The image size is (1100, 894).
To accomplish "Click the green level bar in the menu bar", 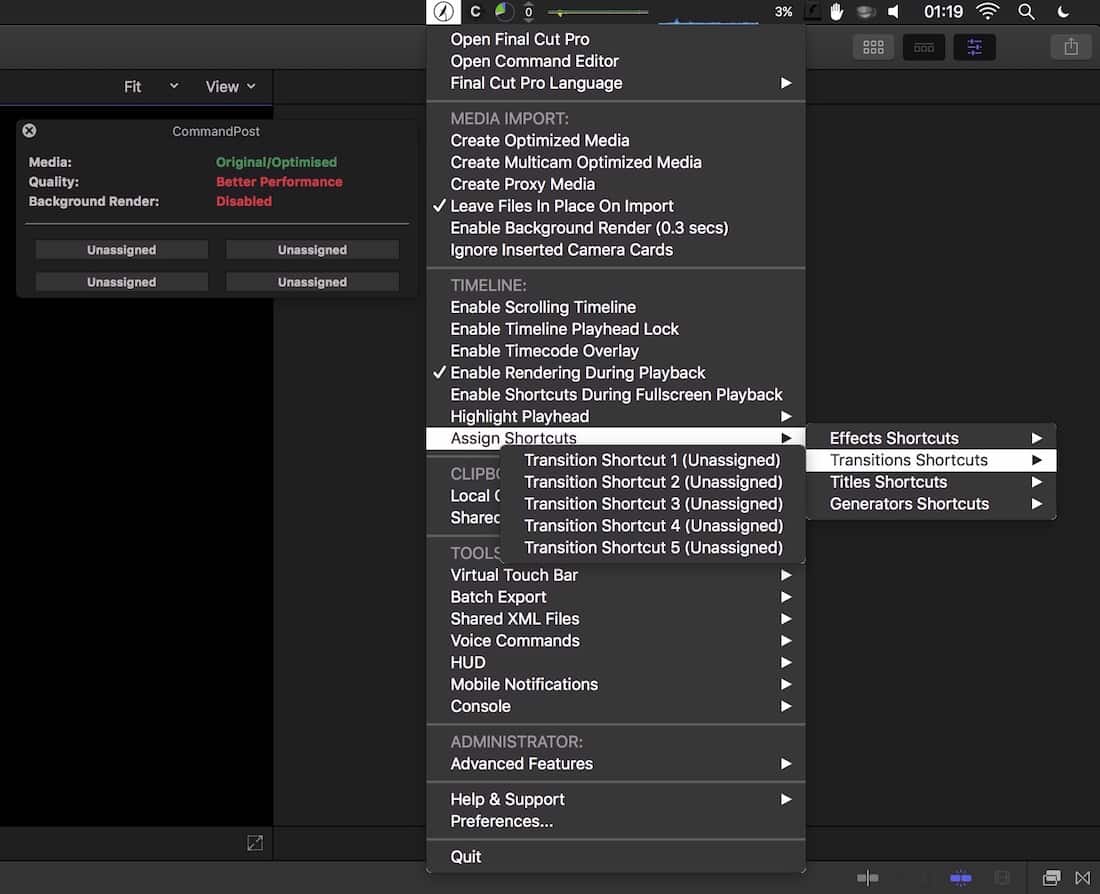I will 598,12.
